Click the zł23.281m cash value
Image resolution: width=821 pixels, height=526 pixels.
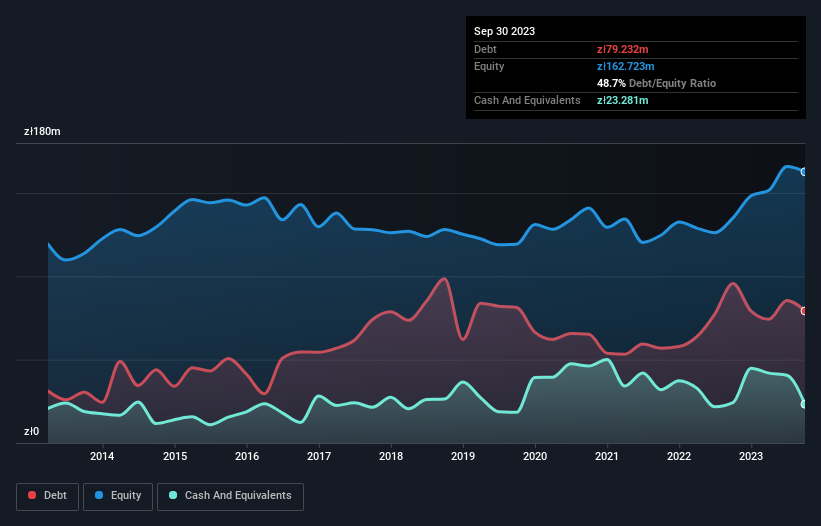[x=623, y=100]
